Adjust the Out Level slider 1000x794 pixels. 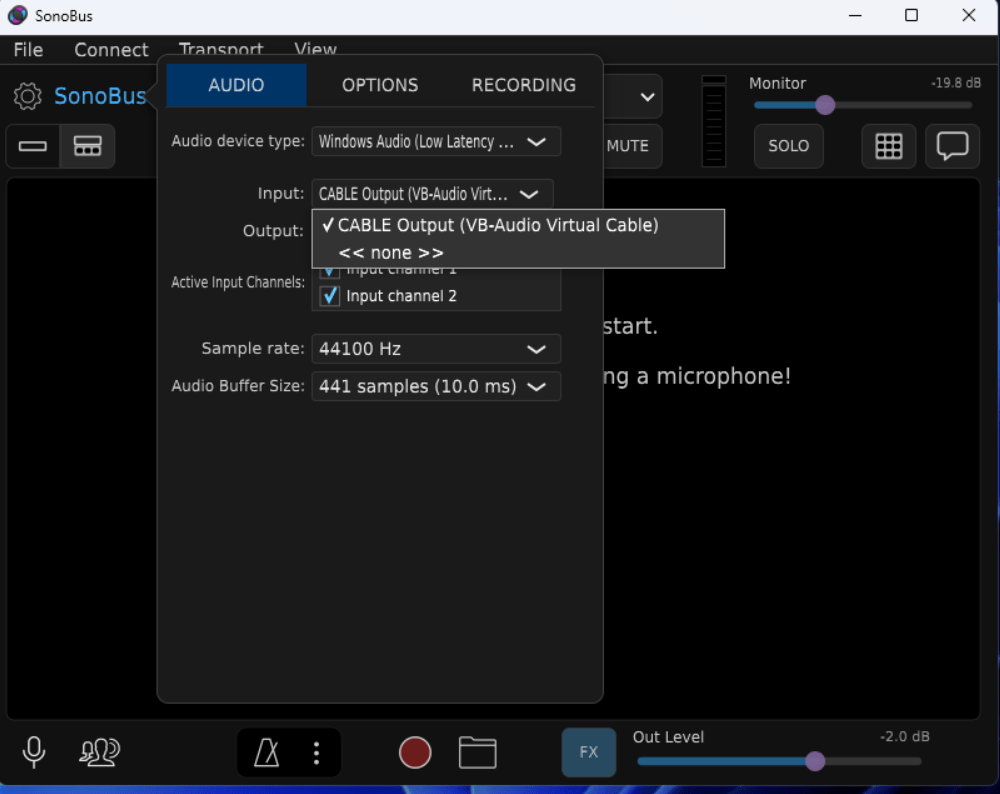tap(815, 761)
